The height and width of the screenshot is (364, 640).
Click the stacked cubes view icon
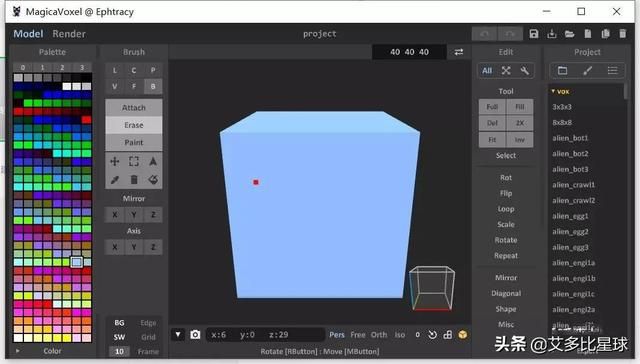coord(448,335)
